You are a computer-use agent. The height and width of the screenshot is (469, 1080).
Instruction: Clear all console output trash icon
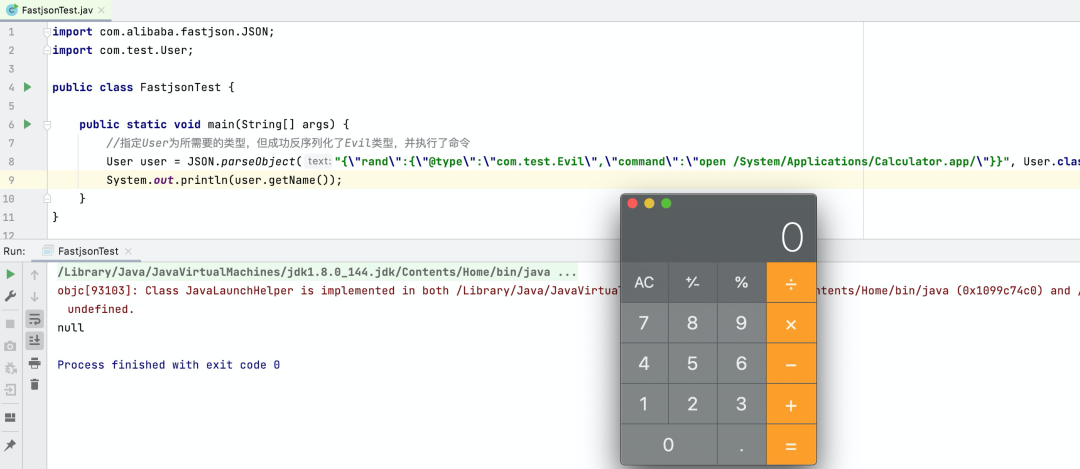(34, 384)
